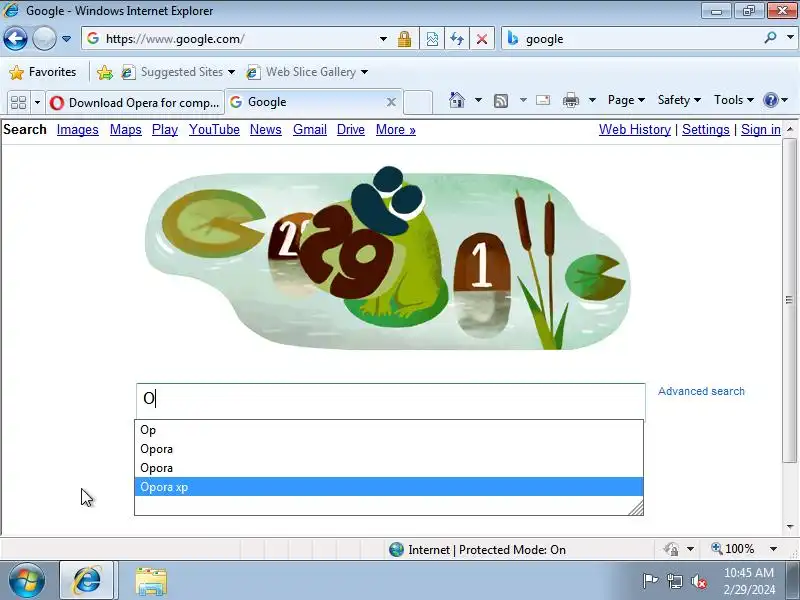Open Google Settings link
The width and height of the screenshot is (800, 600).
[x=706, y=130]
